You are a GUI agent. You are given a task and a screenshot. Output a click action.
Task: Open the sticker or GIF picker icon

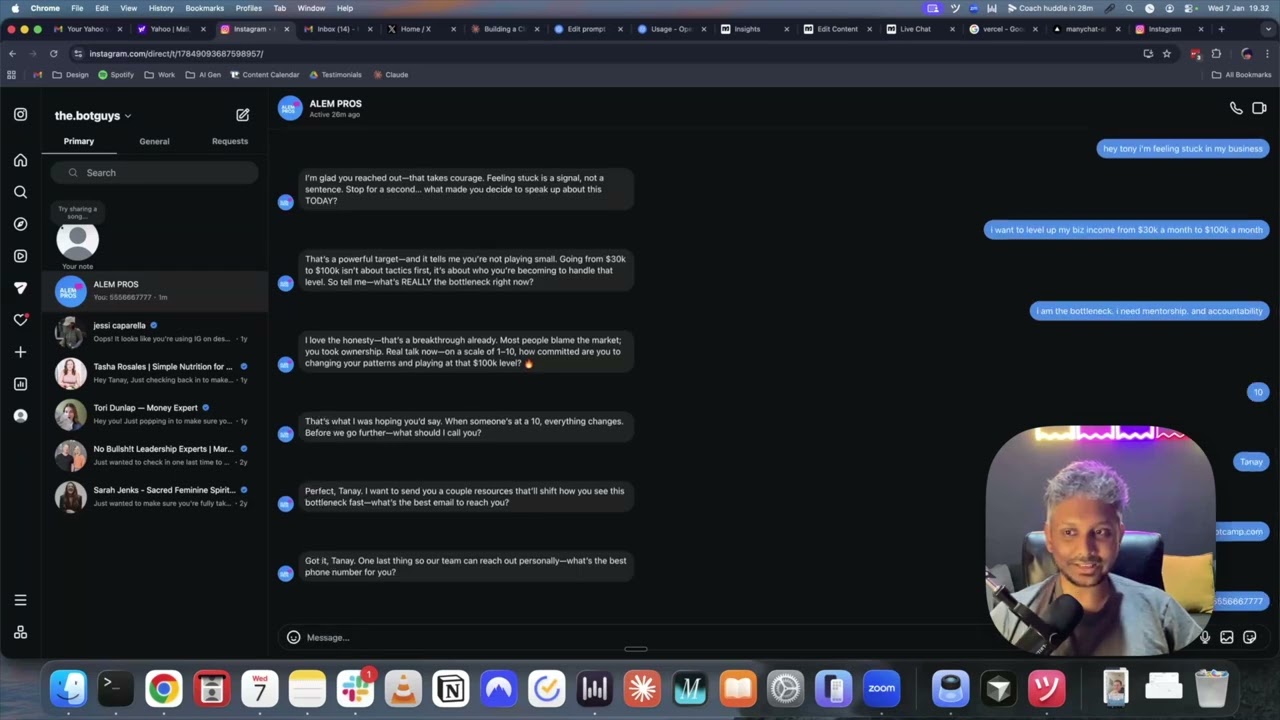[1250, 637]
